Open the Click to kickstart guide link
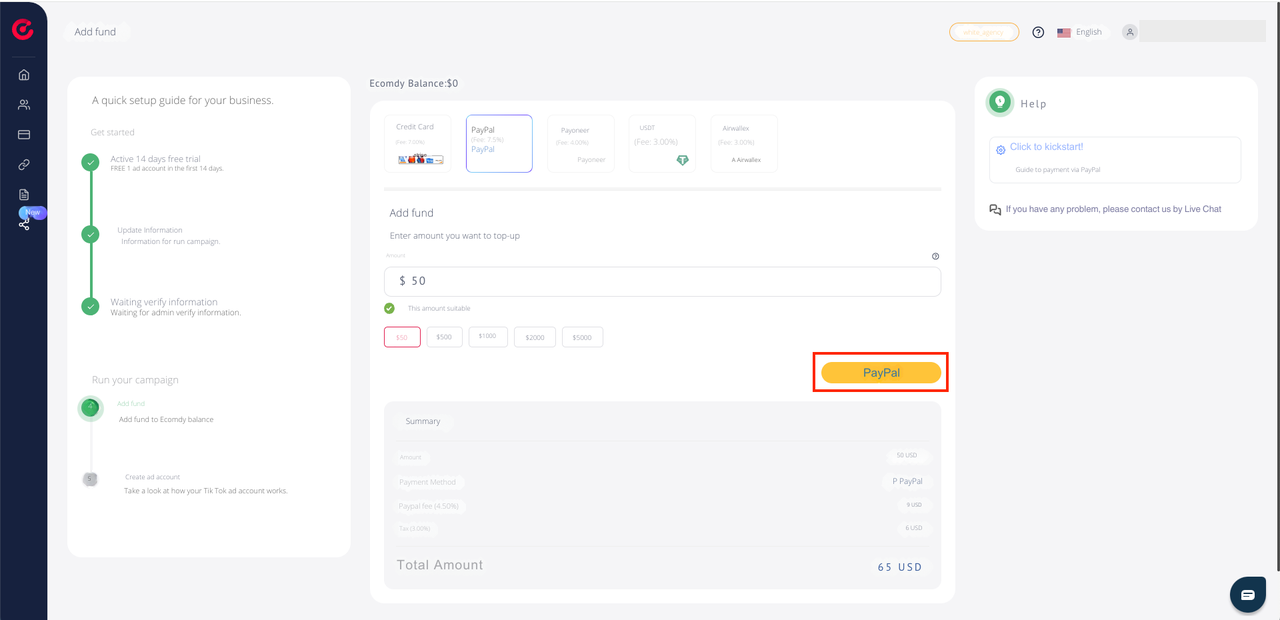 pyautogui.click(x=1046, y=147)
